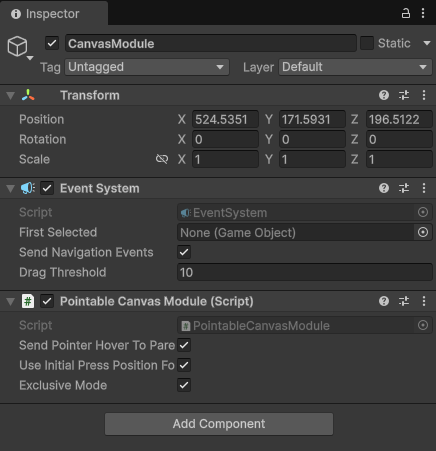The height and width of the screenshot is (451, 436).
Task: Uncheck Send Navigation Events
Action: point(184,252)
